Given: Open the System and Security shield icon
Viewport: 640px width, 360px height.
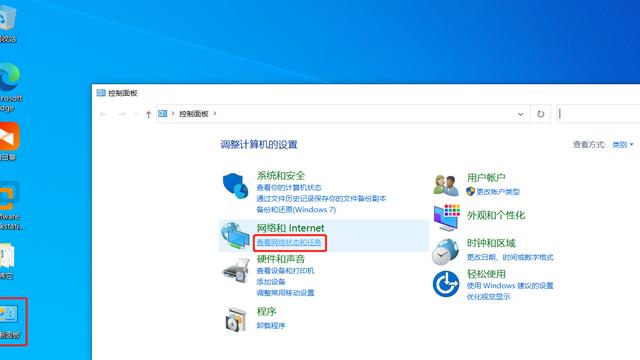Looking at the screenshot, I should click(236, 186).
